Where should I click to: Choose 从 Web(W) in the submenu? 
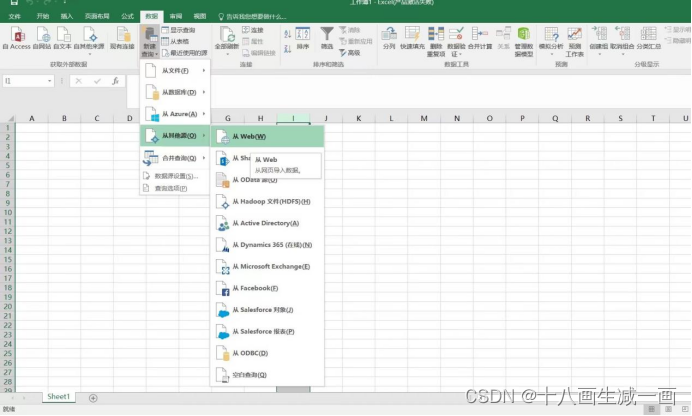pos(267,137)
